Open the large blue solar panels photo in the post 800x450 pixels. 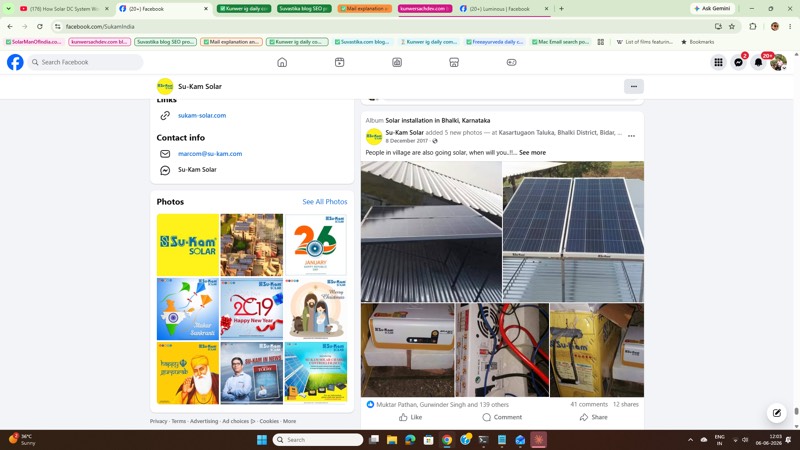(x=573, y=232)
